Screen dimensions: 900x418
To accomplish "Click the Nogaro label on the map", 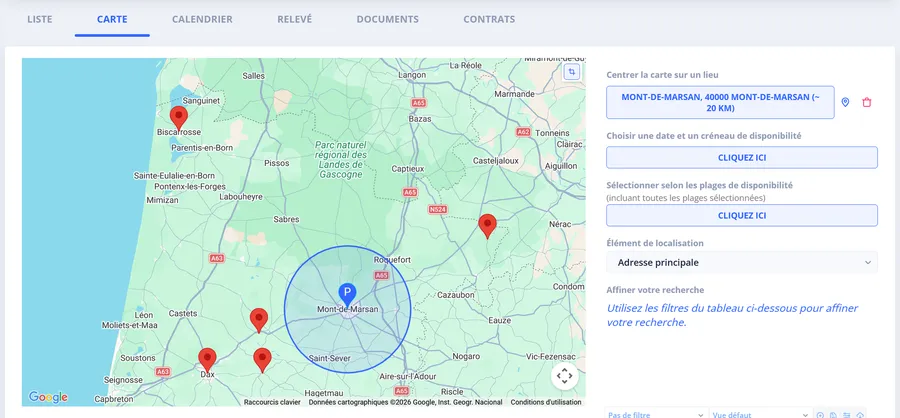I will 466,356.
